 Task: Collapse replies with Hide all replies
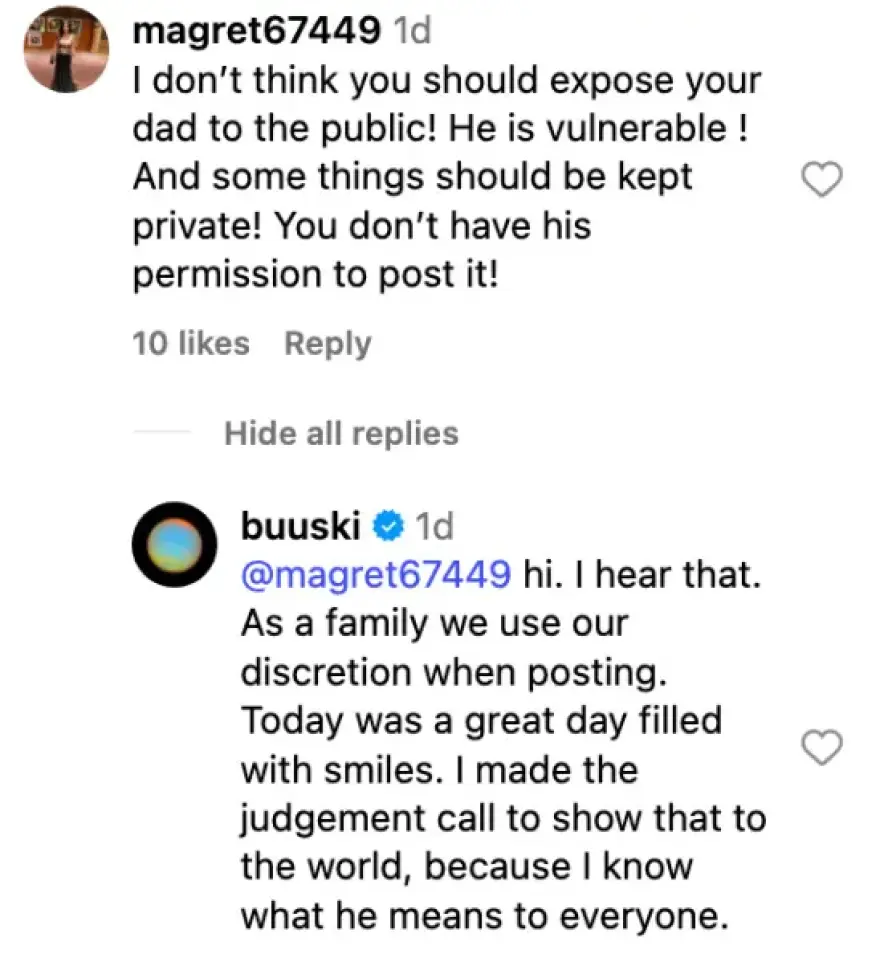coord(341,433)
